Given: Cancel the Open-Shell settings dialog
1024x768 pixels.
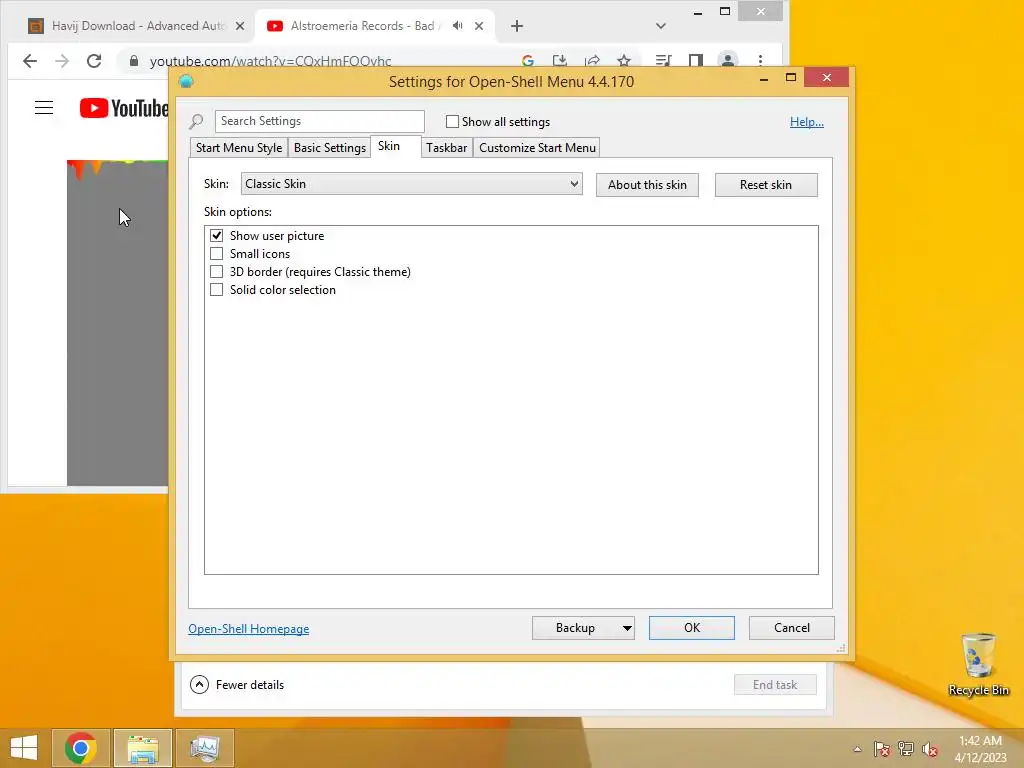Looking at the screenshot, I should [x=792, y=628].
